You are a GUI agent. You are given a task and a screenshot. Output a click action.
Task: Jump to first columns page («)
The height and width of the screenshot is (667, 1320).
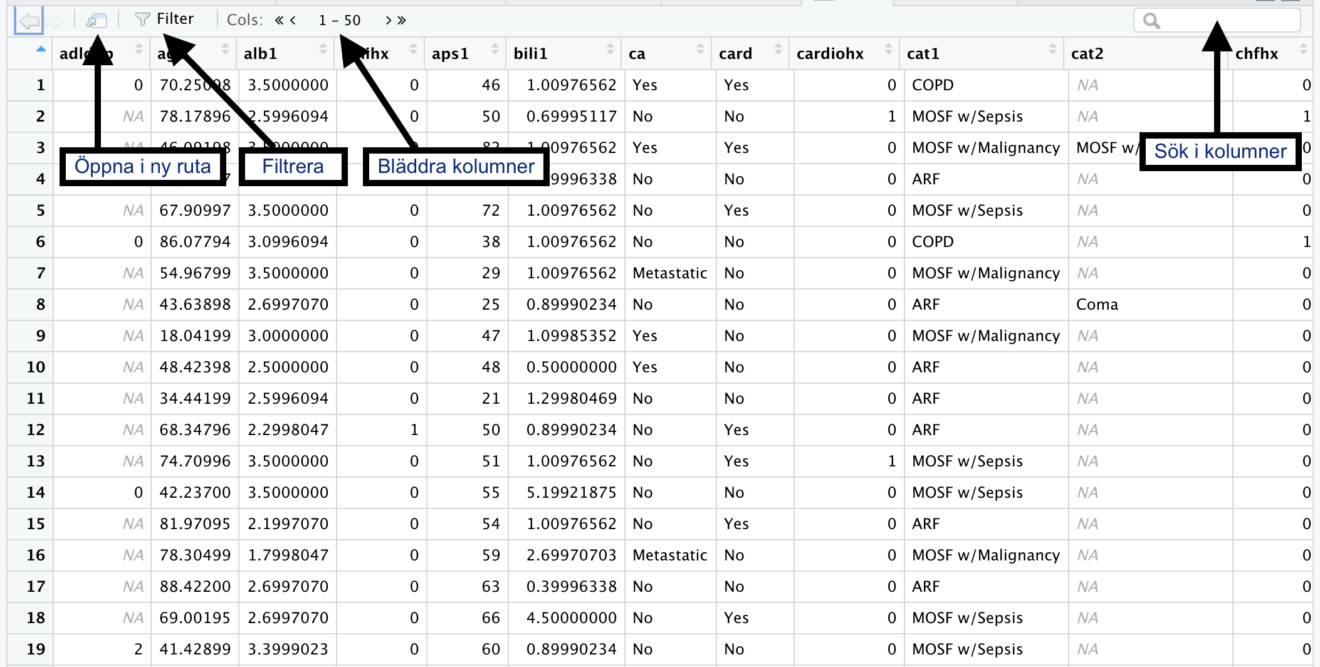[280, 20]
